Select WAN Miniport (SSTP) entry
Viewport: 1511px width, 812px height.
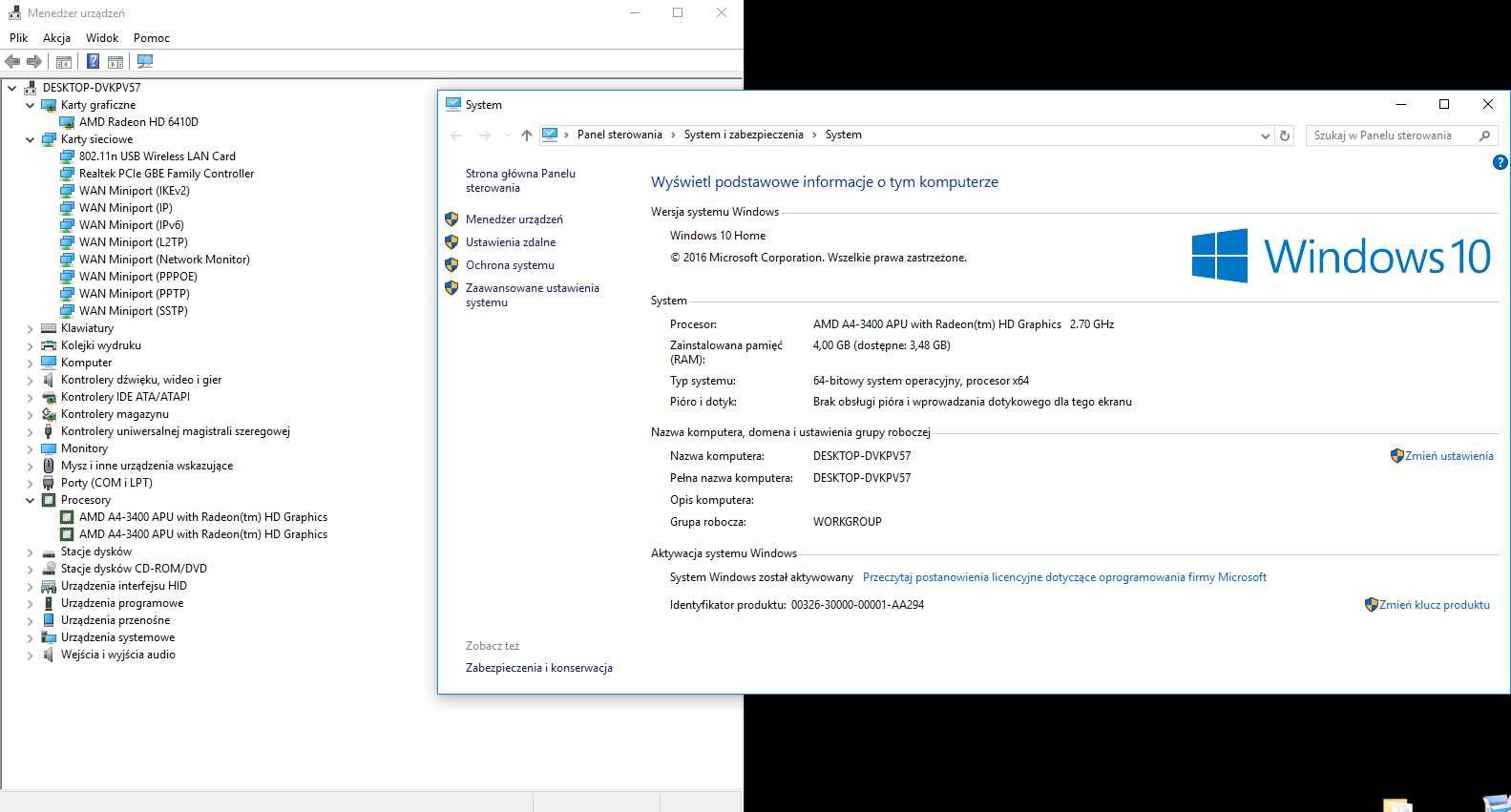[x=134, y=311]
